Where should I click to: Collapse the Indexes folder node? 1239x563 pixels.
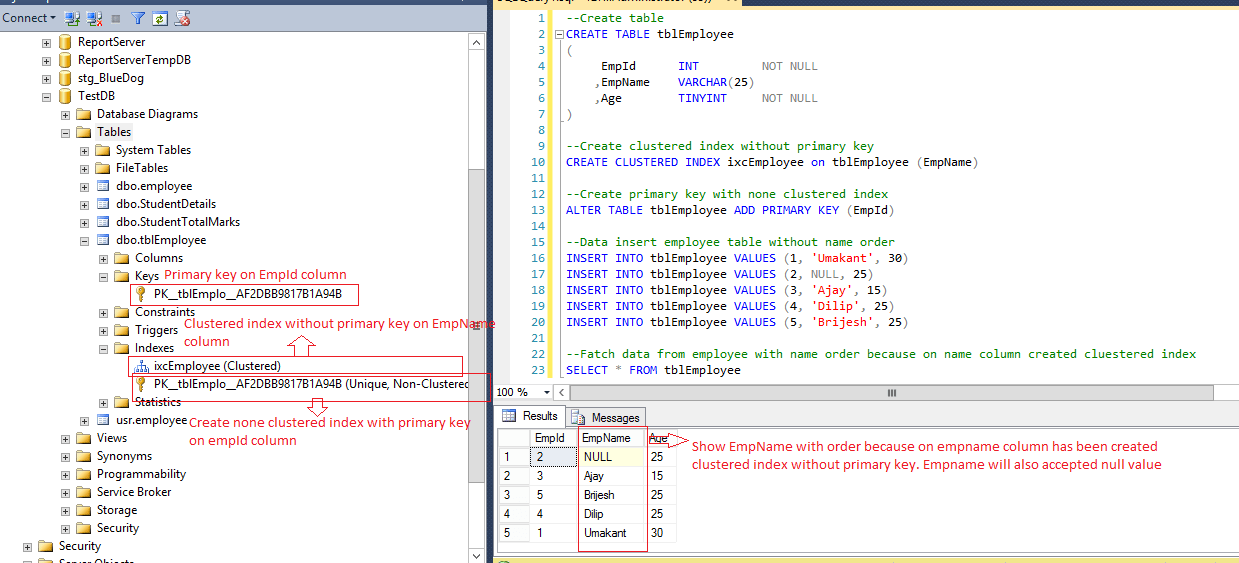tap(104, 348)
